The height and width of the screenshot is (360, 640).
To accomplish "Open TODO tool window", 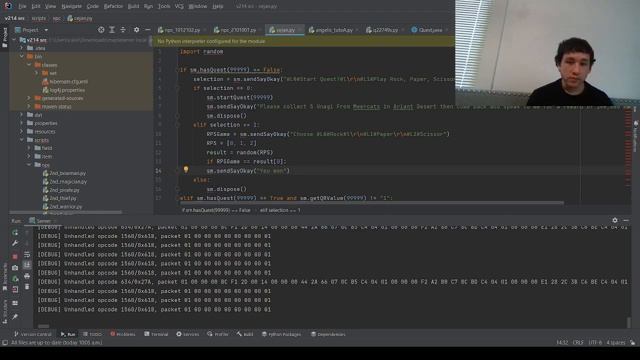I will click(x=92, y=334).
